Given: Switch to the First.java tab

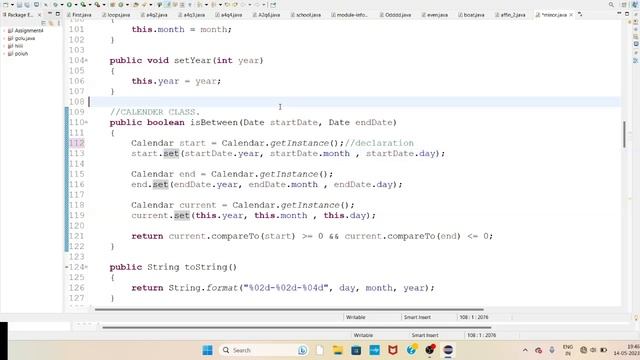Looking at the screenshot, I should point(79,15).
